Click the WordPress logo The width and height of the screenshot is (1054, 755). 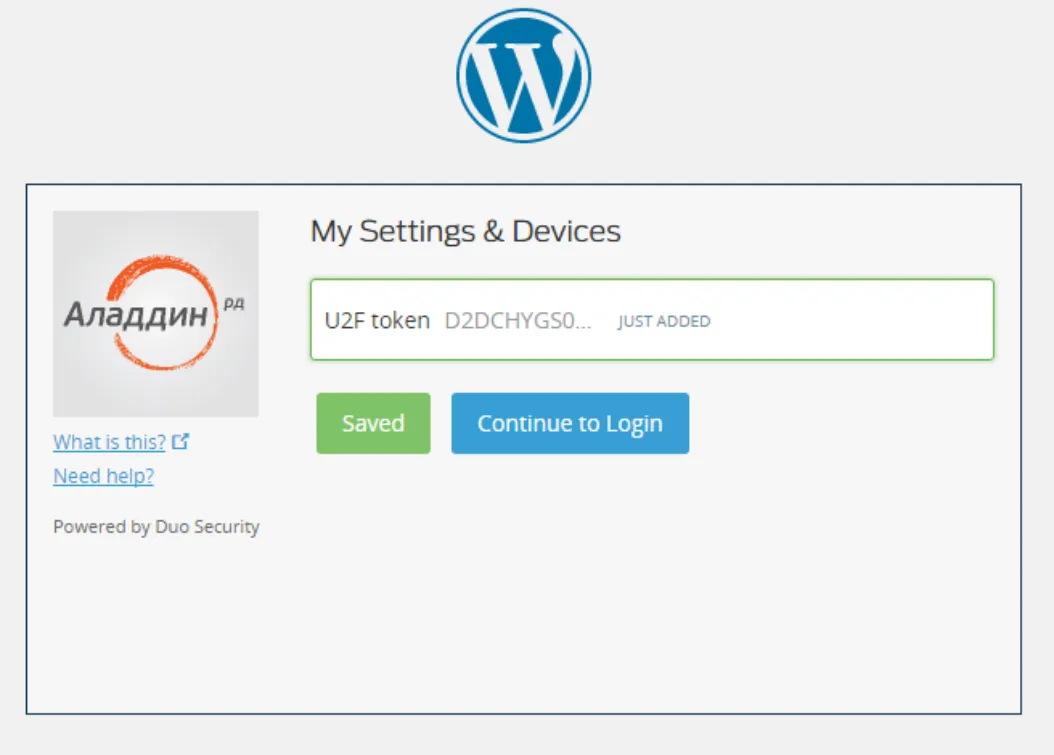(x=524, y=75)
